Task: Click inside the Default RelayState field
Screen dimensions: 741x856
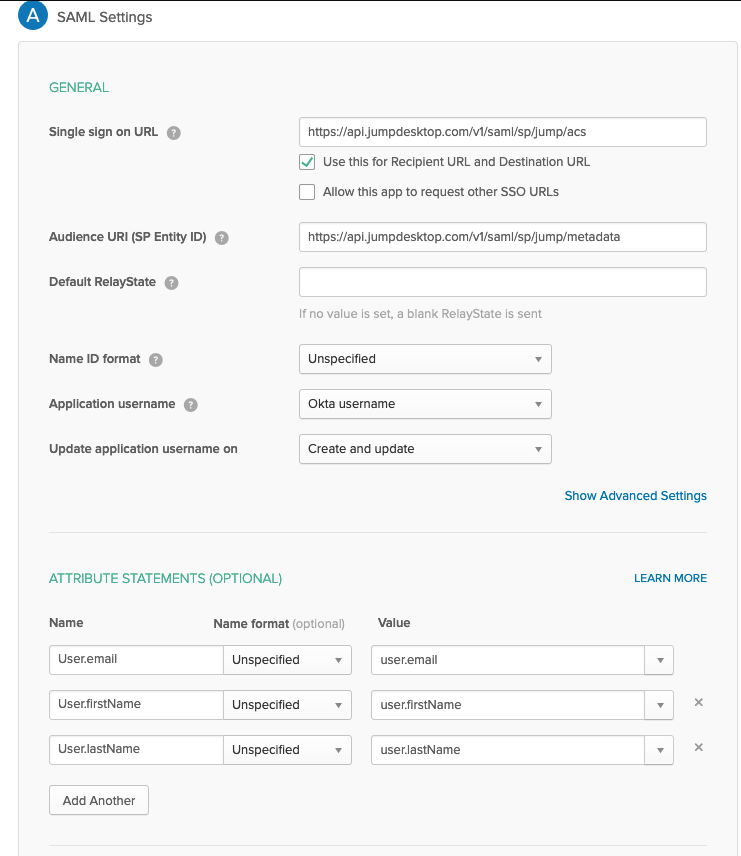Action: 502,282
